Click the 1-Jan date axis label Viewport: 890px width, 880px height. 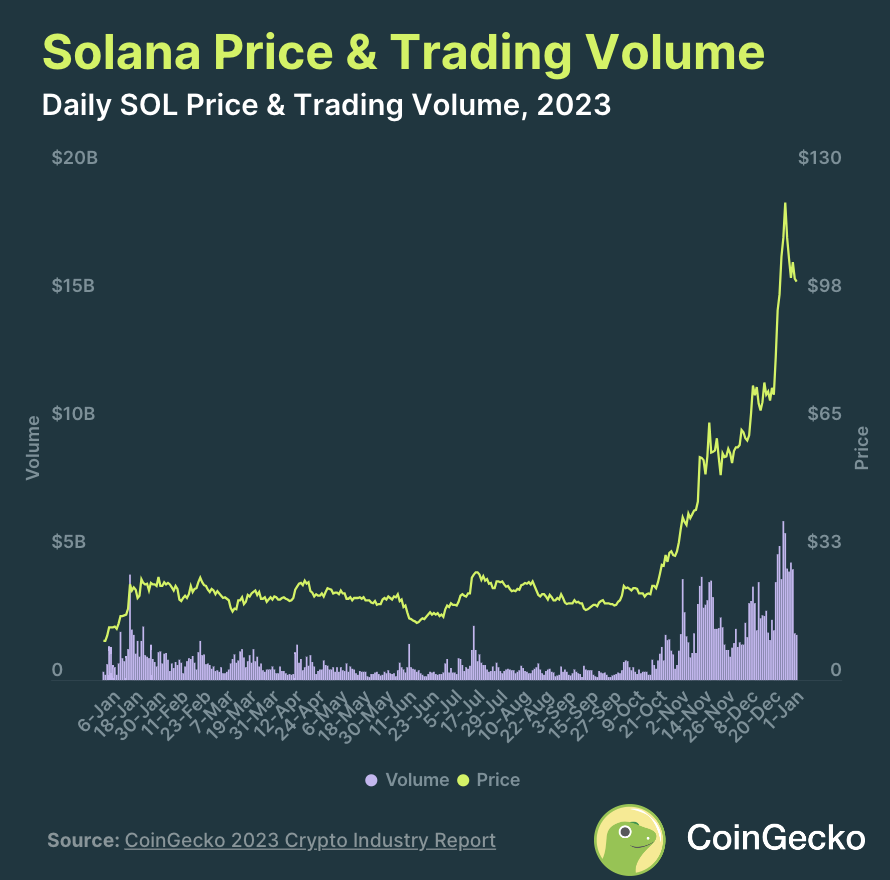[x=784, y=710]
